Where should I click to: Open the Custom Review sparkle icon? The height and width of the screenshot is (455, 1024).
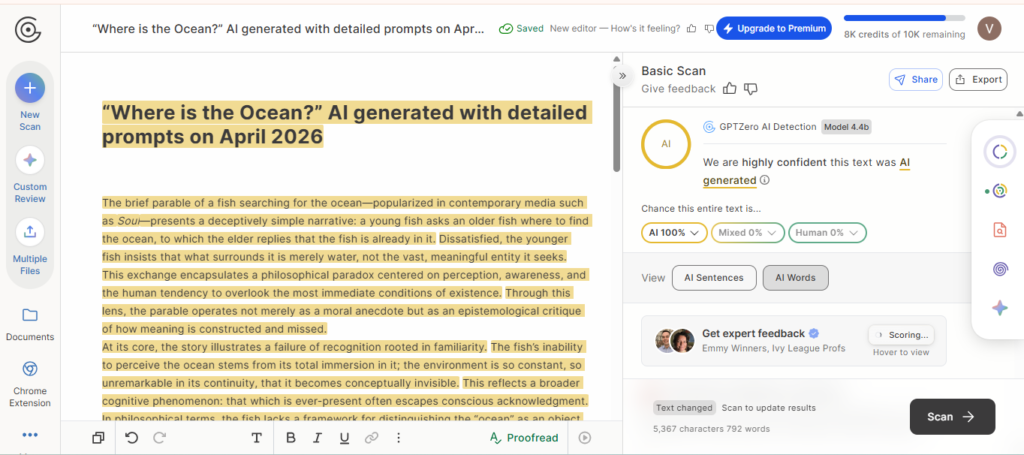(29, 161)
